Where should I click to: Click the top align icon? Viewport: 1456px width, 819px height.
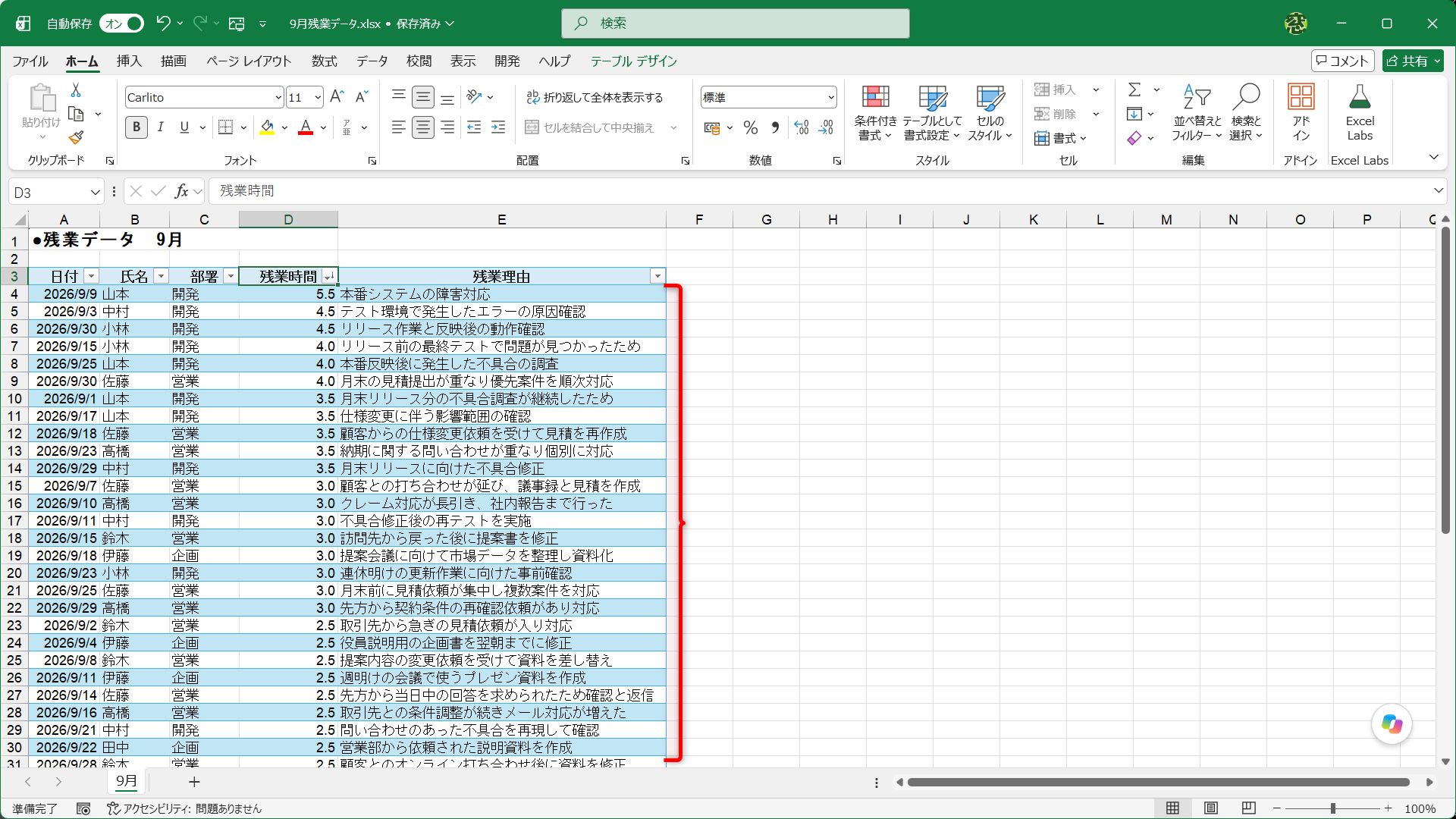[x=398, y=96]
